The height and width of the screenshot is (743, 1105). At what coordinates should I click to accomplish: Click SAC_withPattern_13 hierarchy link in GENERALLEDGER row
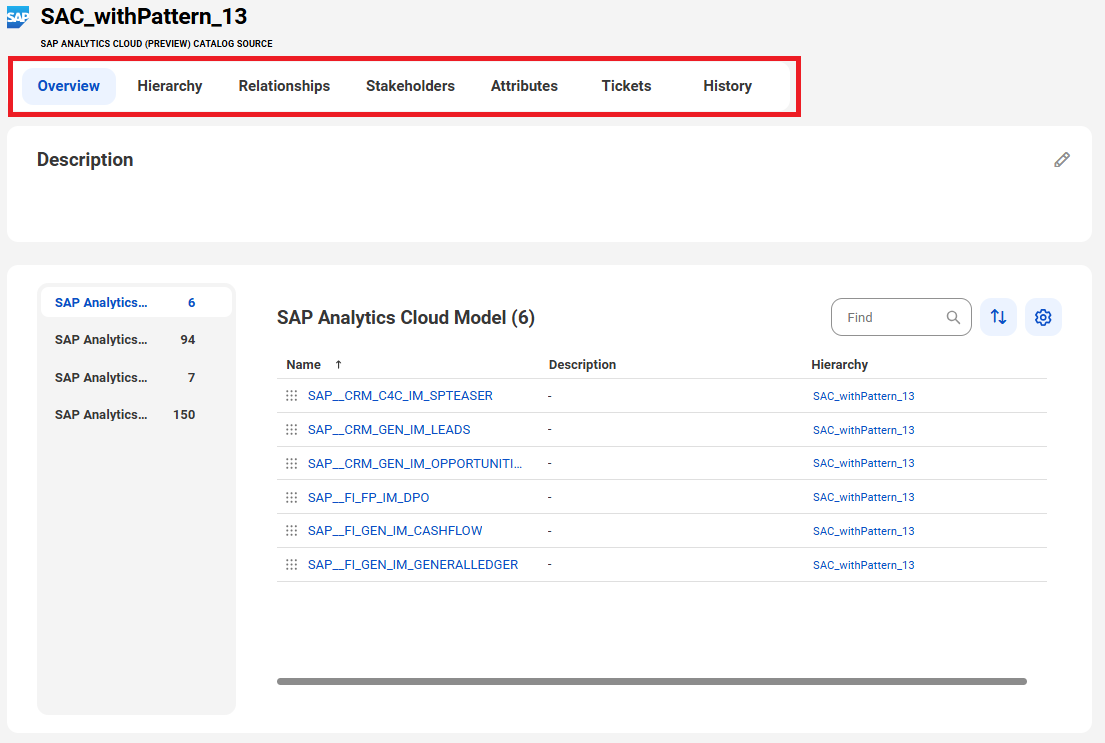[863, 565]
